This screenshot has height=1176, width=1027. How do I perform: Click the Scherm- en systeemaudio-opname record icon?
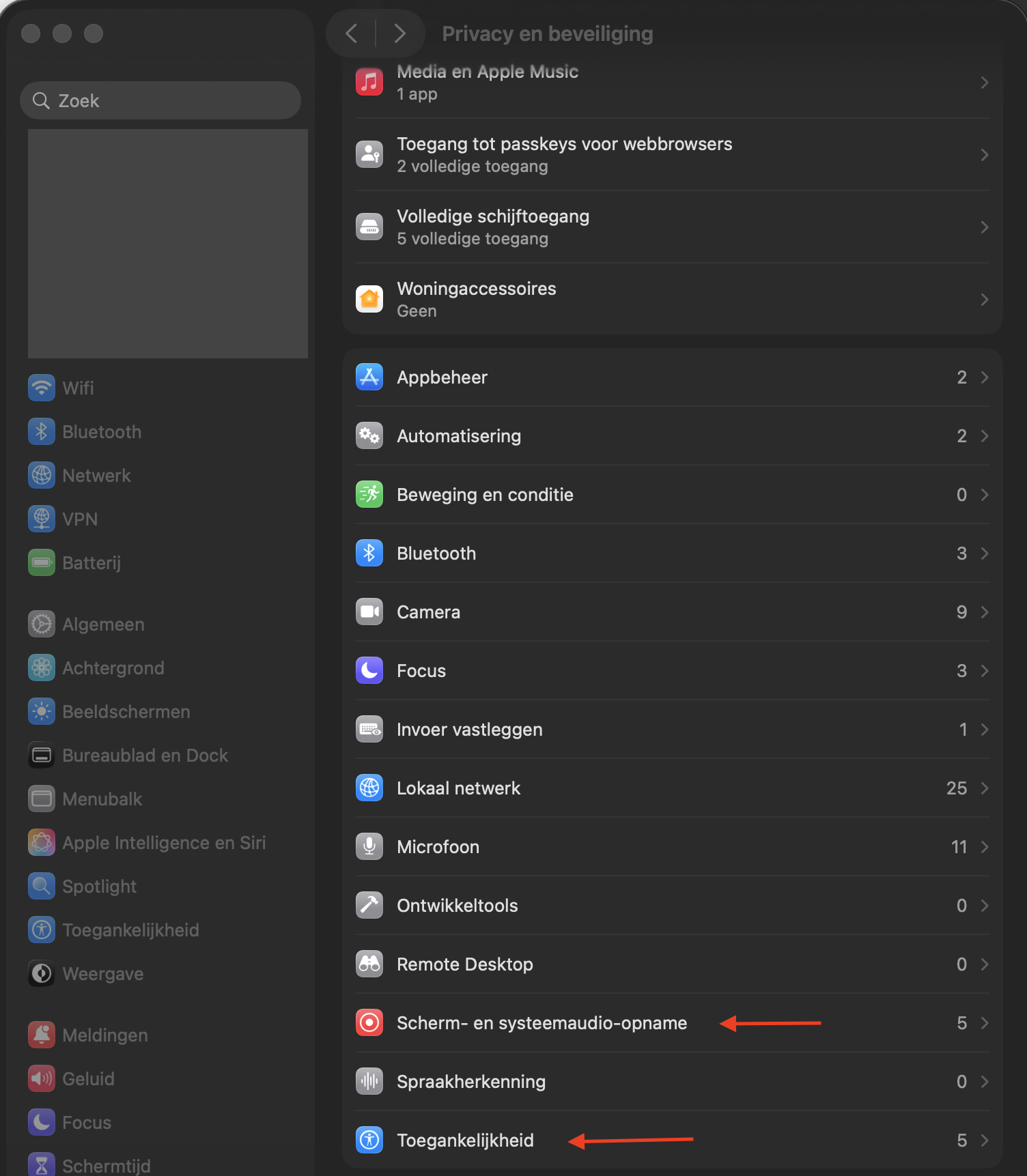pos(369,1022)
